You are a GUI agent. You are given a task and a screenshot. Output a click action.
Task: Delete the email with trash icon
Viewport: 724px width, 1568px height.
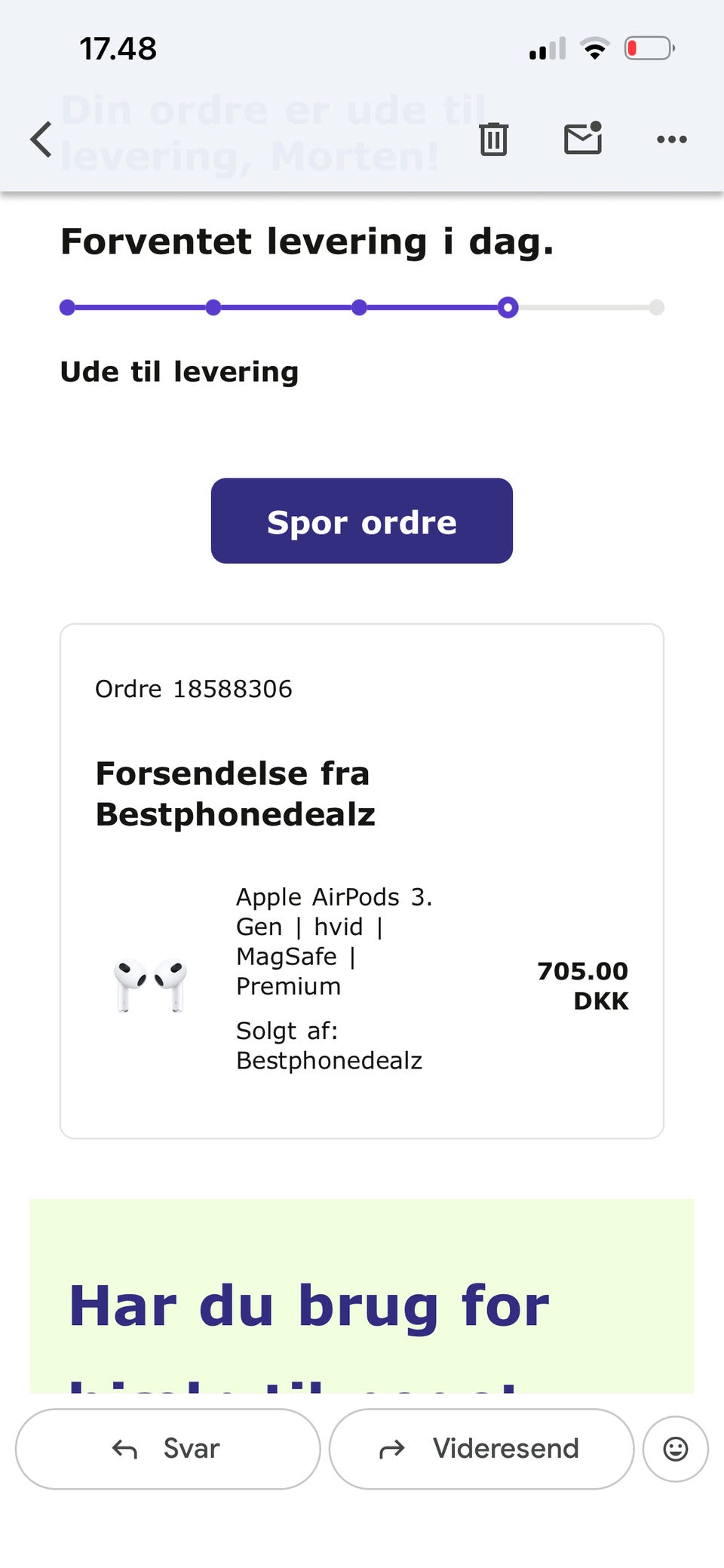tap(493, 139)
